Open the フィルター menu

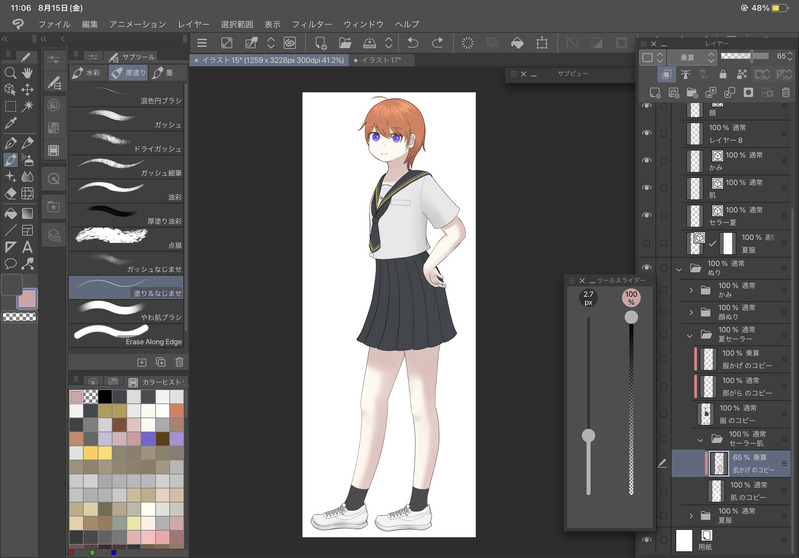point(312,23)
